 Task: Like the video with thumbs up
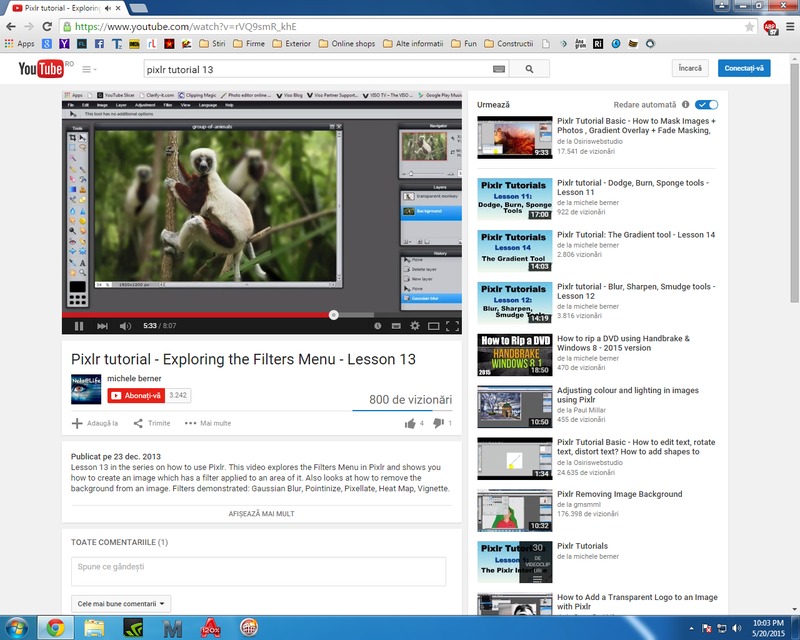(410, 424)
